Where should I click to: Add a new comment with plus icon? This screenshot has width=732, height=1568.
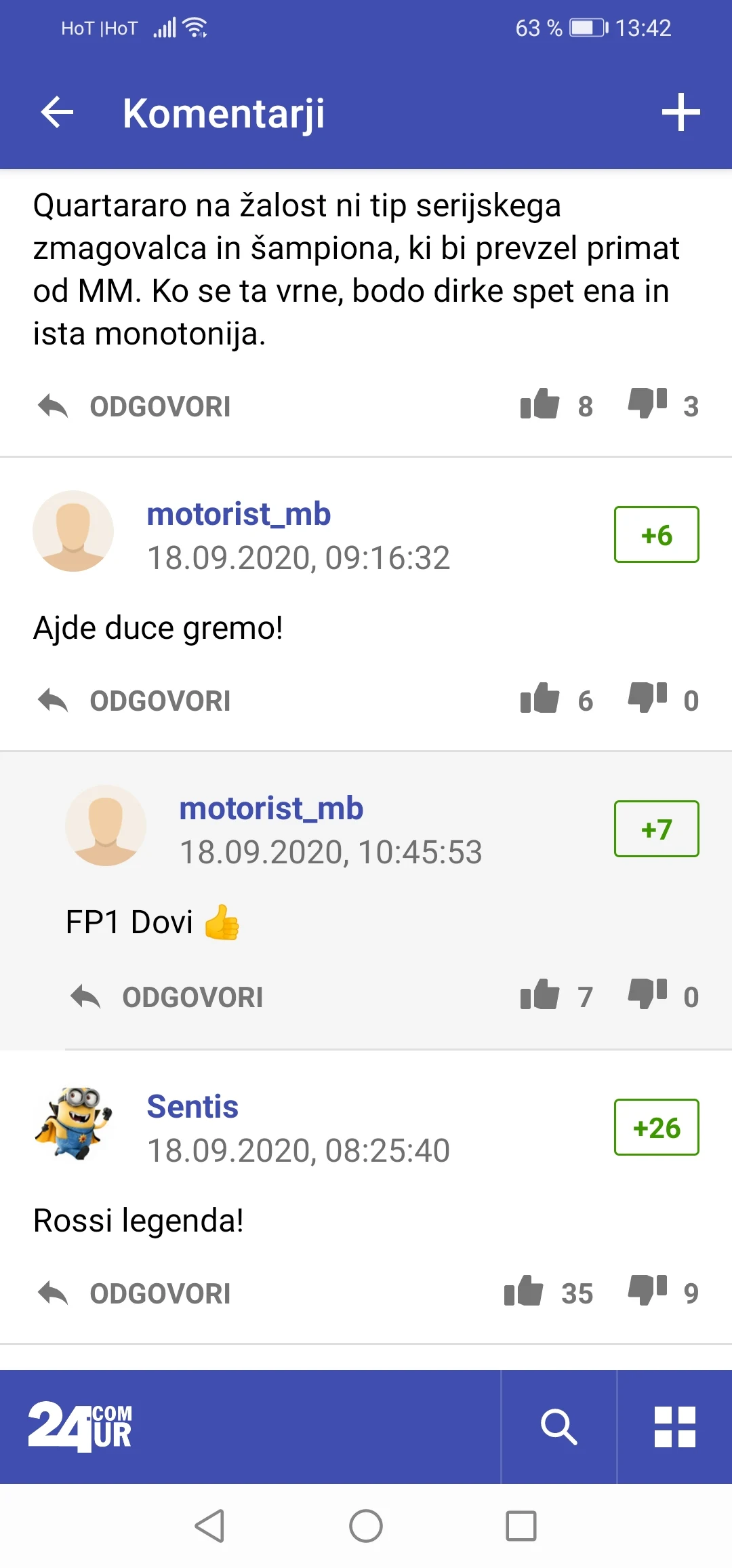pyautogui.click(x=680, y=113)
